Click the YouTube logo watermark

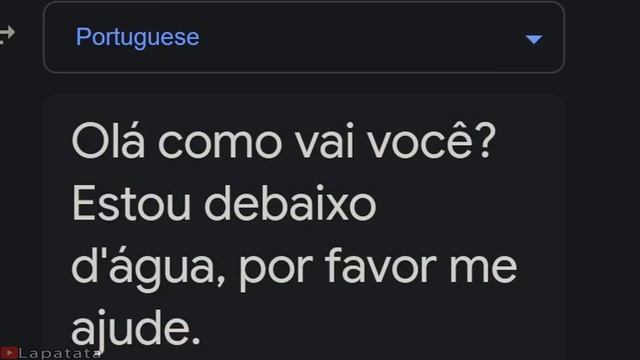9,353
